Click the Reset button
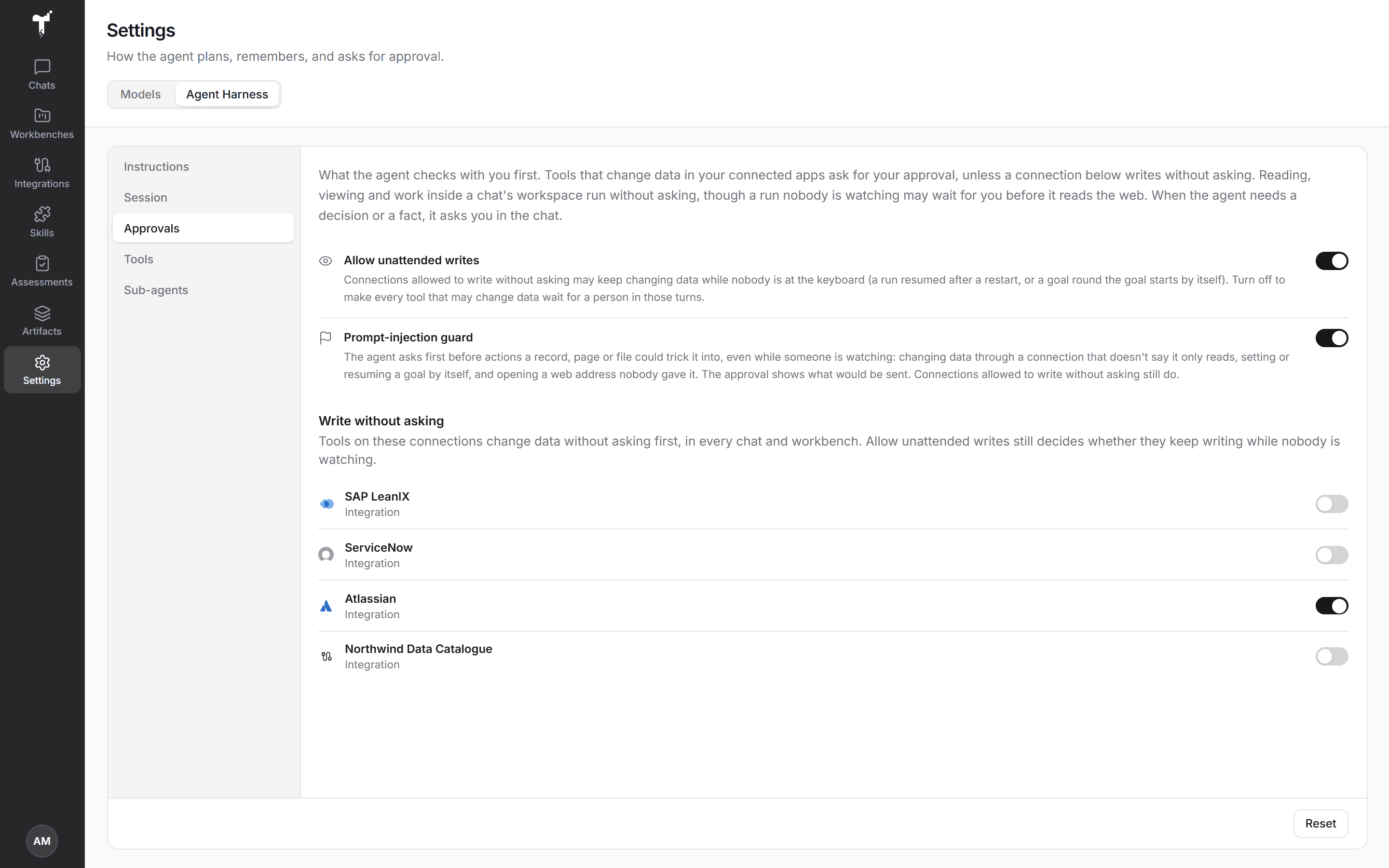1389x868 pixels. [1320, 823]
